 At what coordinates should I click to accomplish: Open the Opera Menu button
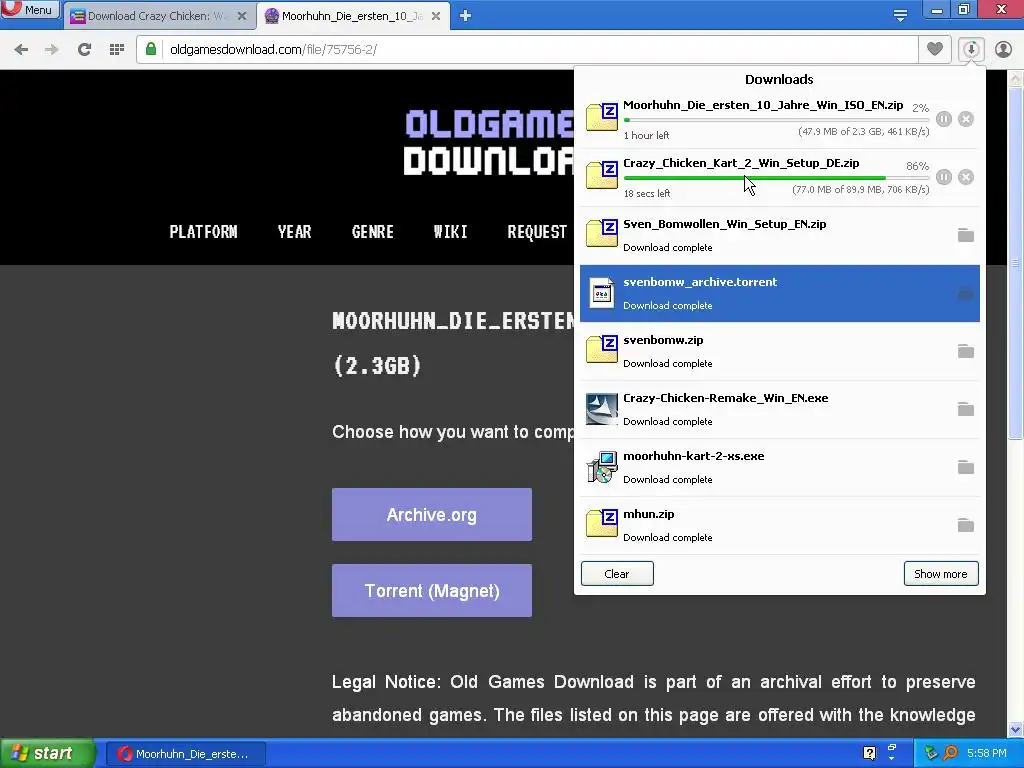(x=30, y=10)
